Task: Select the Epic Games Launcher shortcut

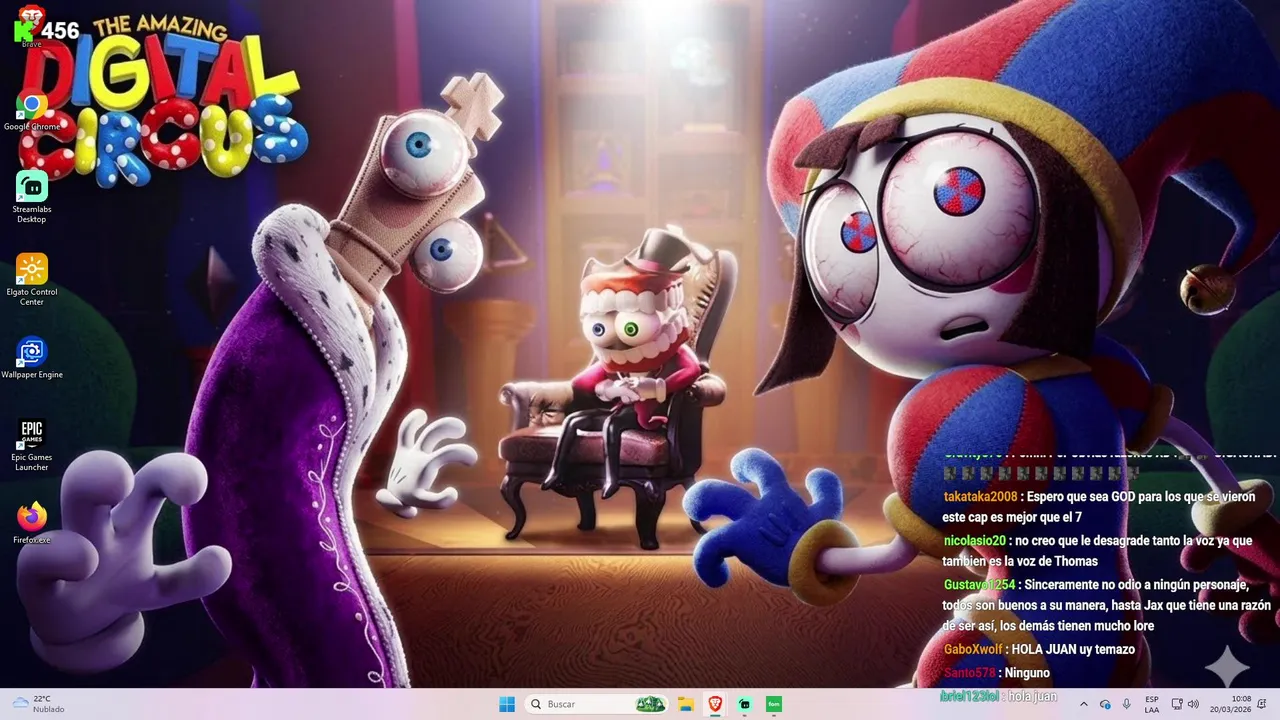Action: tap(32, 445)
